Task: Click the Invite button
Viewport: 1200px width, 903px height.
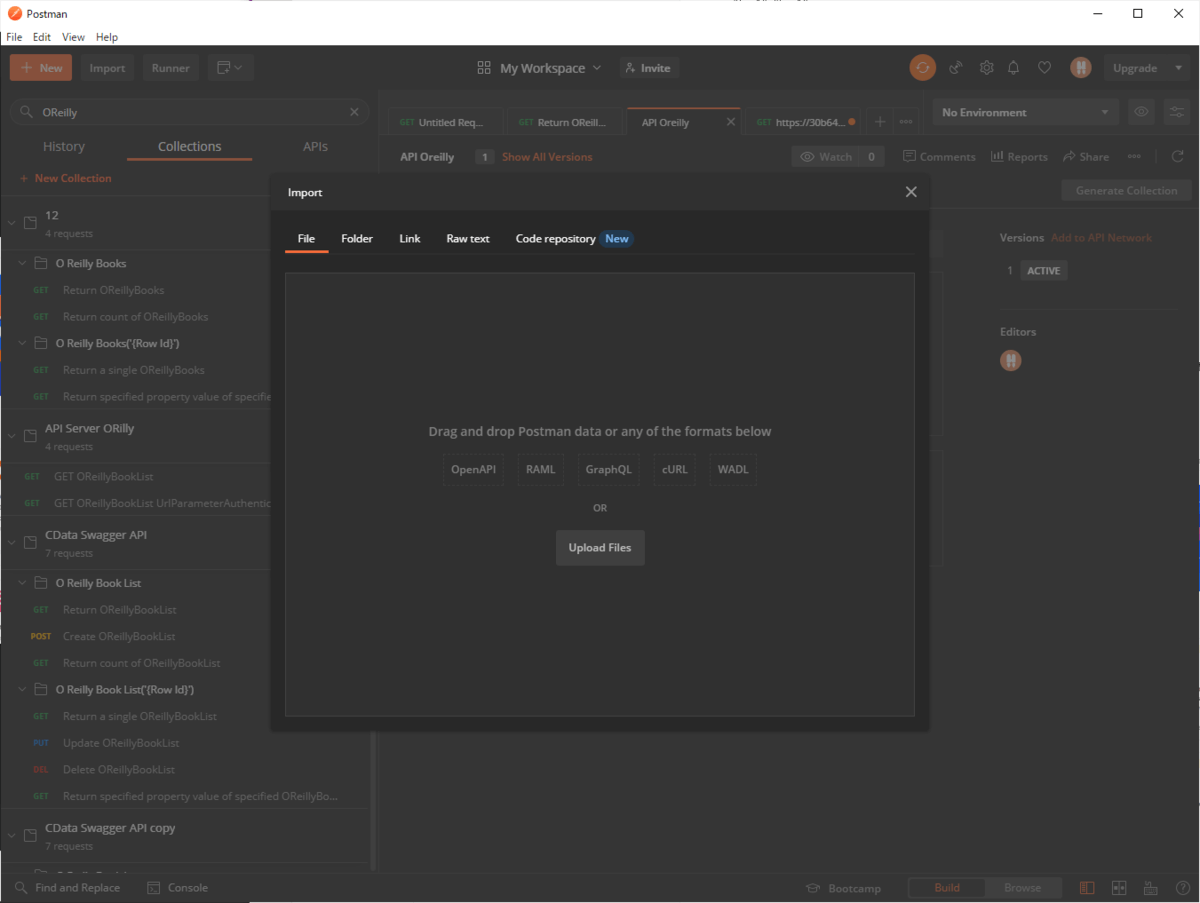Action: coord(647,68)
